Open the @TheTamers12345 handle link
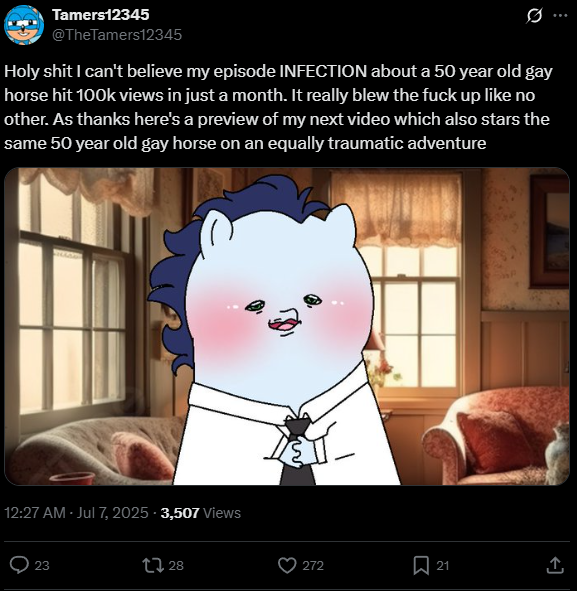This screenshot has width=577, height=591. pyautogui.click(x=117, y=35)
